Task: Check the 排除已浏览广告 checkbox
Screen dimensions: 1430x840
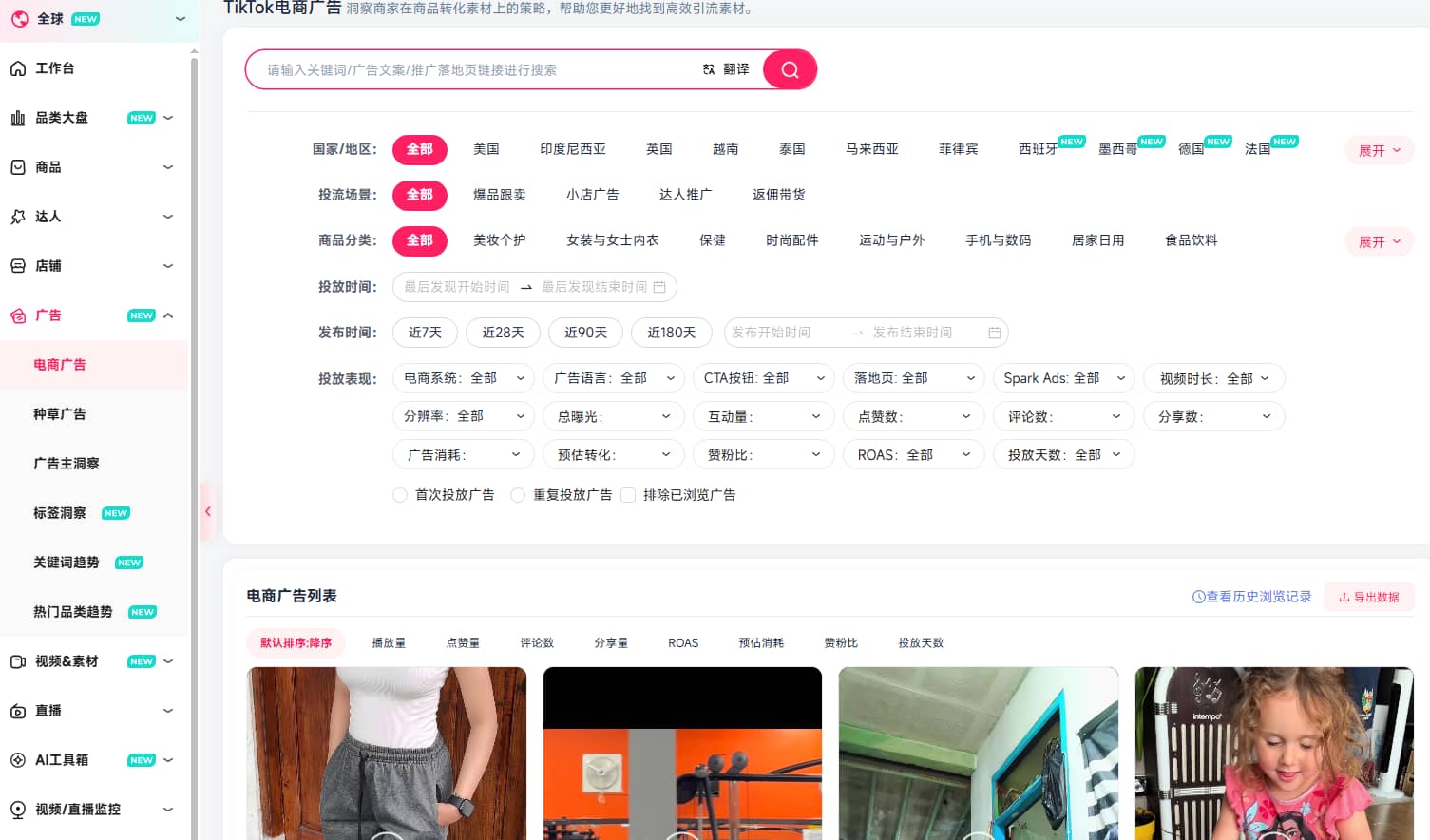Action: pyautogui.click(x=629, y=495)
